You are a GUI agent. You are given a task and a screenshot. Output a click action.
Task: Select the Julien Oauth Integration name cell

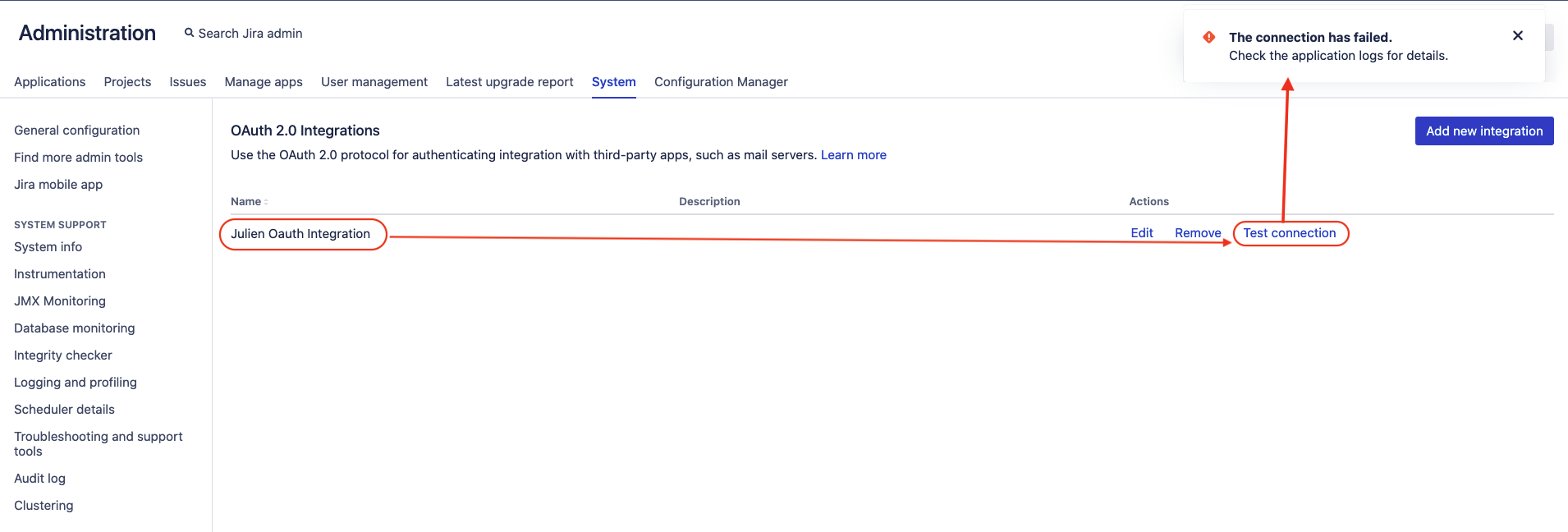(x=300, y=234)
